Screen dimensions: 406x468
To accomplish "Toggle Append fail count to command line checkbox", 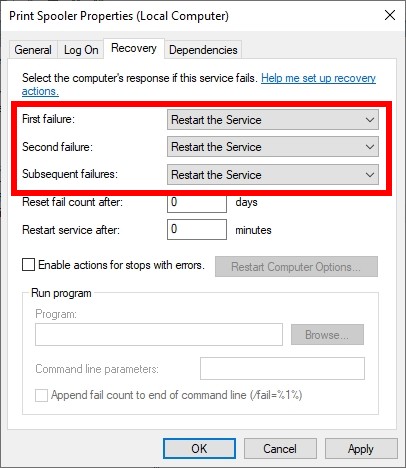I will 41,396.
